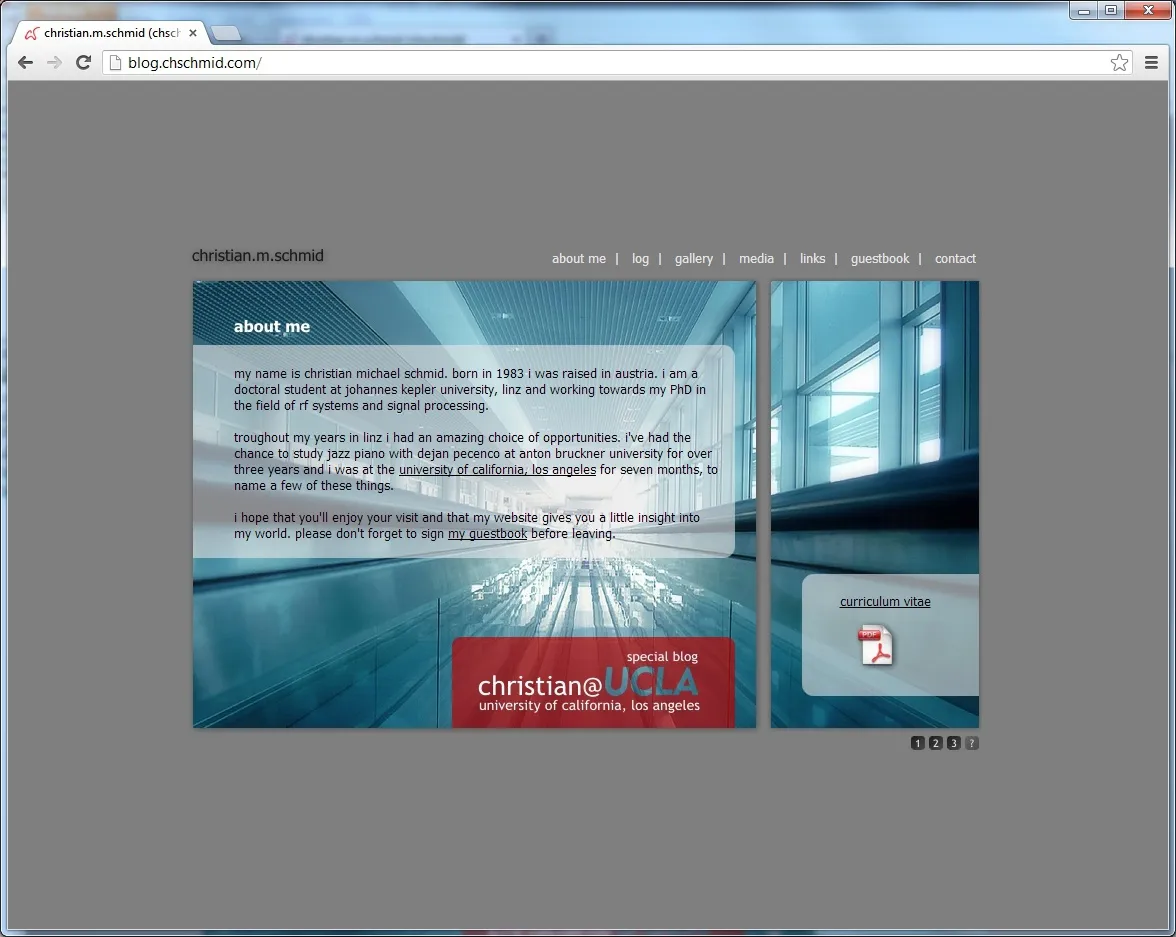
Task: Open the guestbook menu item
Action: point(880,259)
